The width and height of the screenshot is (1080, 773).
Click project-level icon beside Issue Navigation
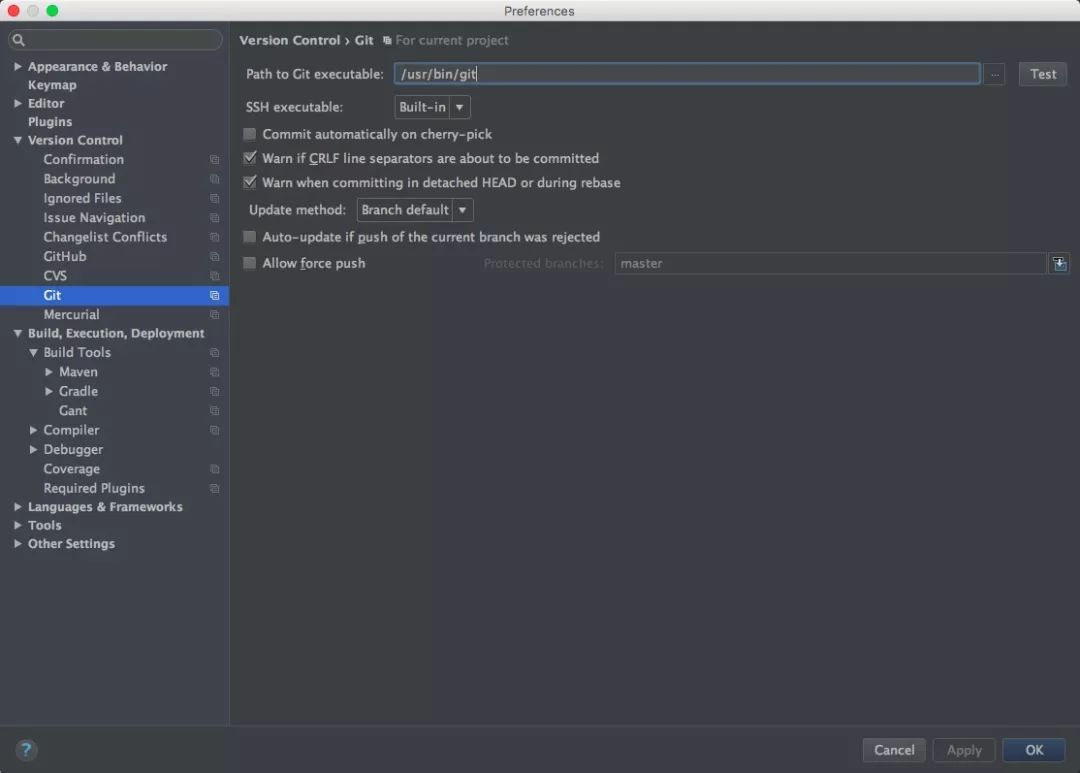click(214, 218)
